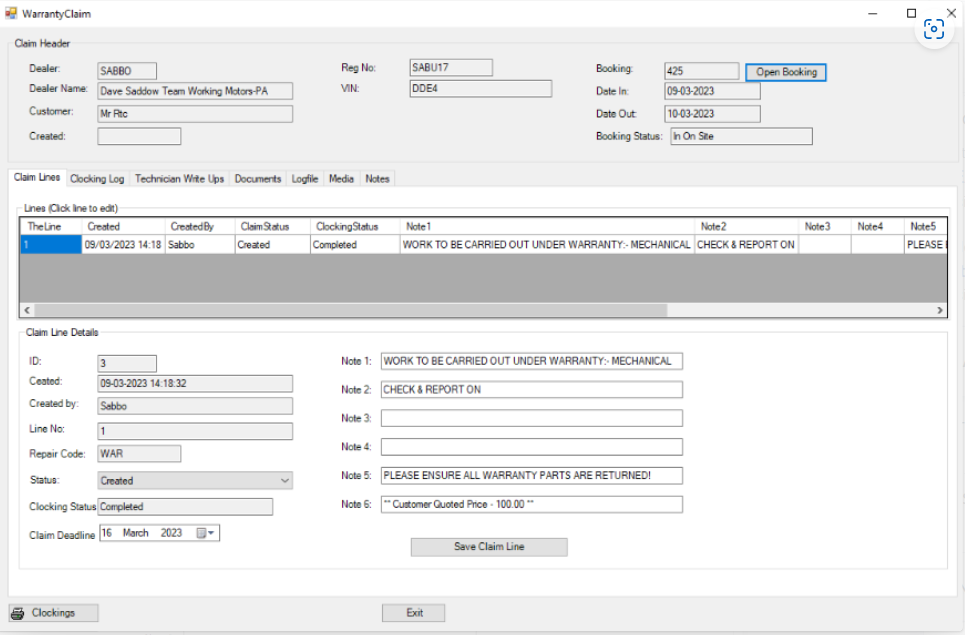This screenshot has width=965, height=635.
Task: Click the VIN field DDE4
Action: (x=481, y=89)
